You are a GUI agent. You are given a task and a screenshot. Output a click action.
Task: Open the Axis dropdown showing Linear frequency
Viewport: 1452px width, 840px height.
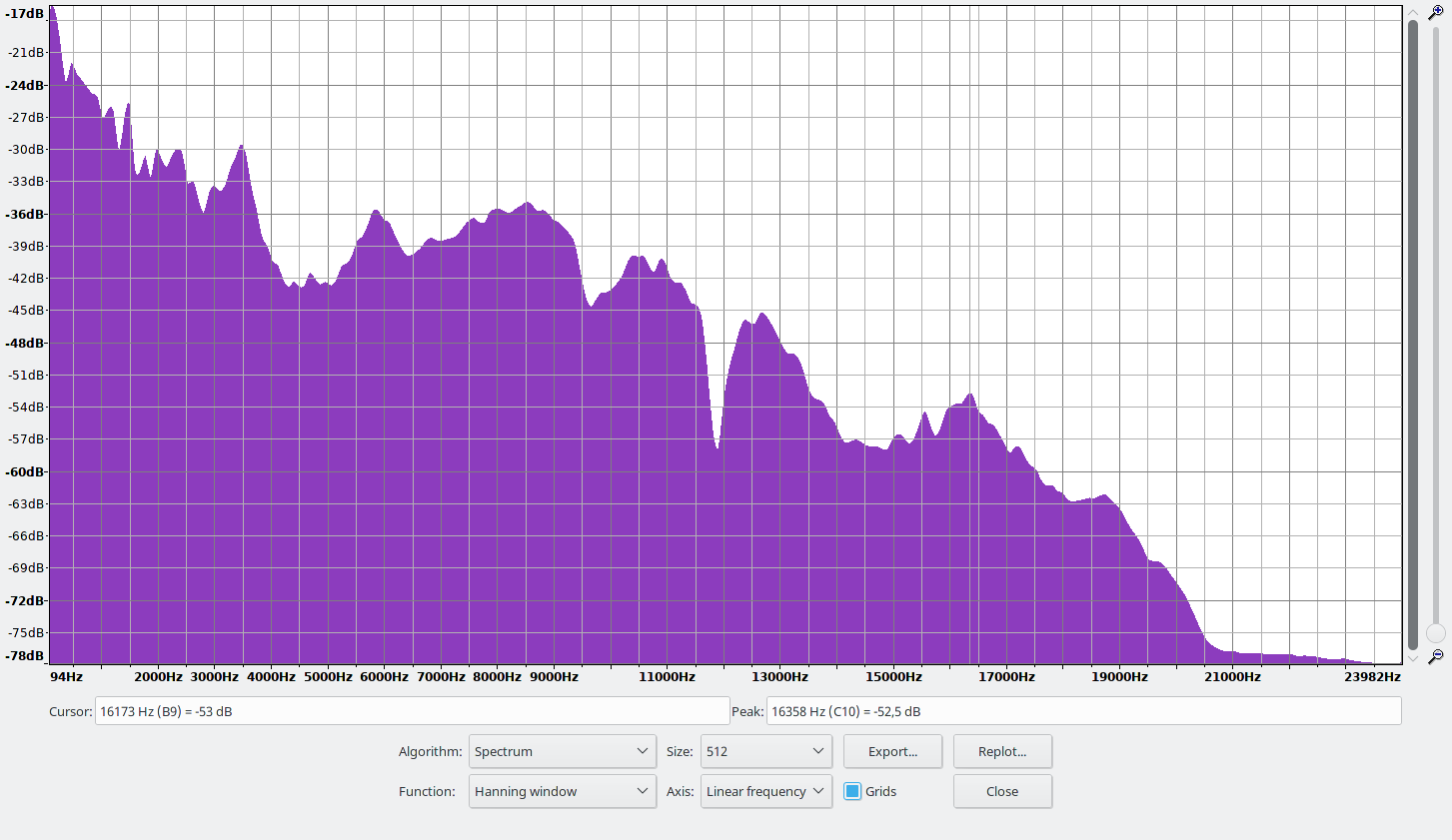coord(766,791)
